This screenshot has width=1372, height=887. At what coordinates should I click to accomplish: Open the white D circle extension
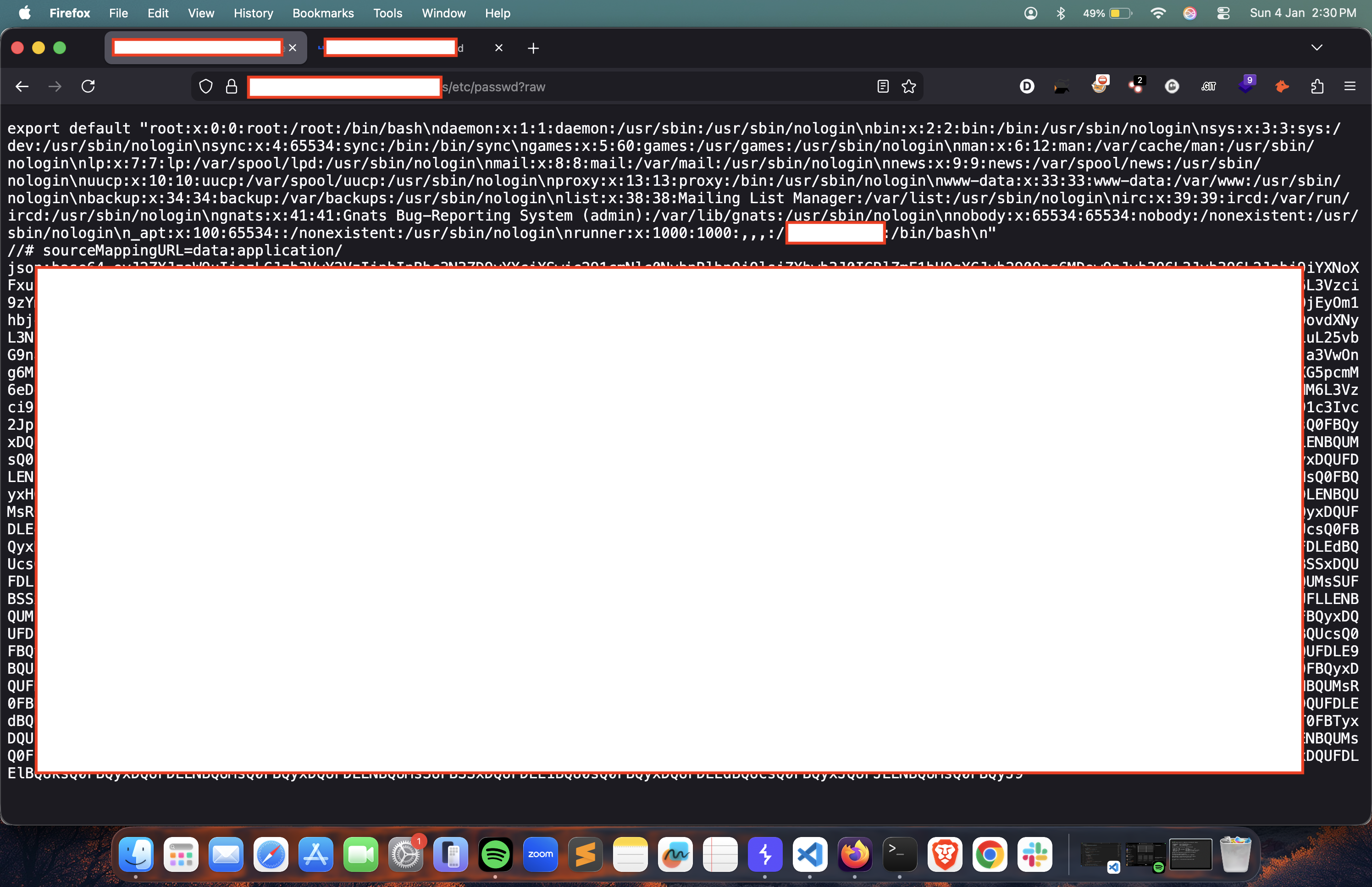tap(1027, 86)
